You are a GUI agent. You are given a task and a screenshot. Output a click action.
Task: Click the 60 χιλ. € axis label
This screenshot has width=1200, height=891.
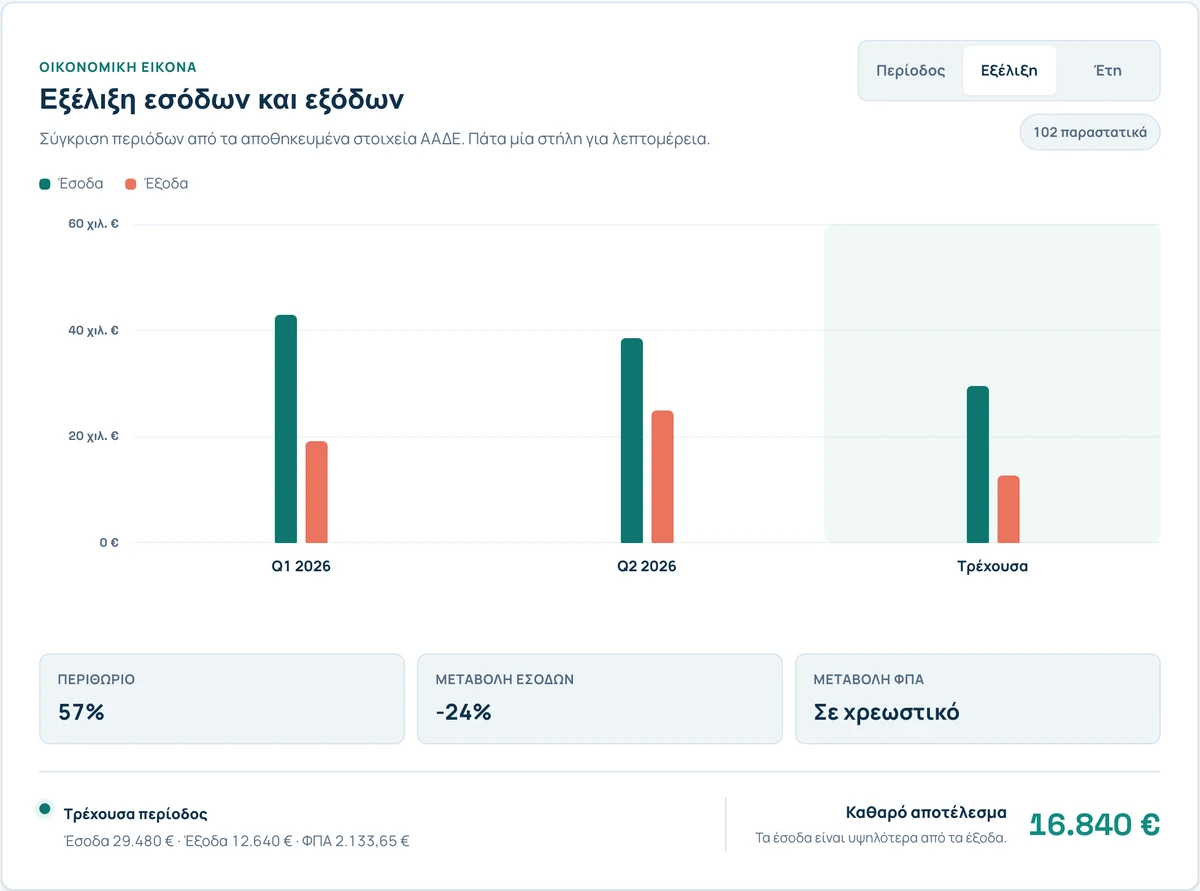coord(94,224)
